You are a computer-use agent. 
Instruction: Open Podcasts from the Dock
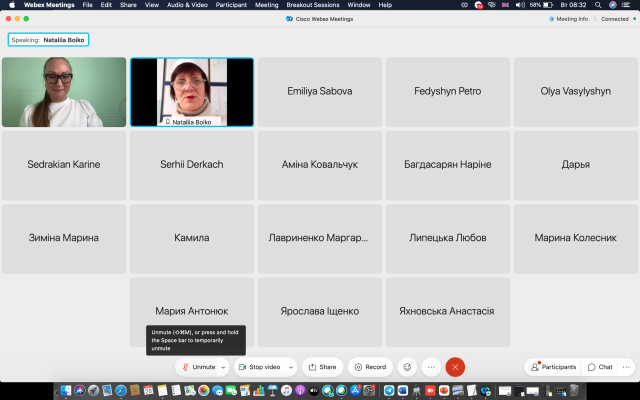tap(300, 391)
